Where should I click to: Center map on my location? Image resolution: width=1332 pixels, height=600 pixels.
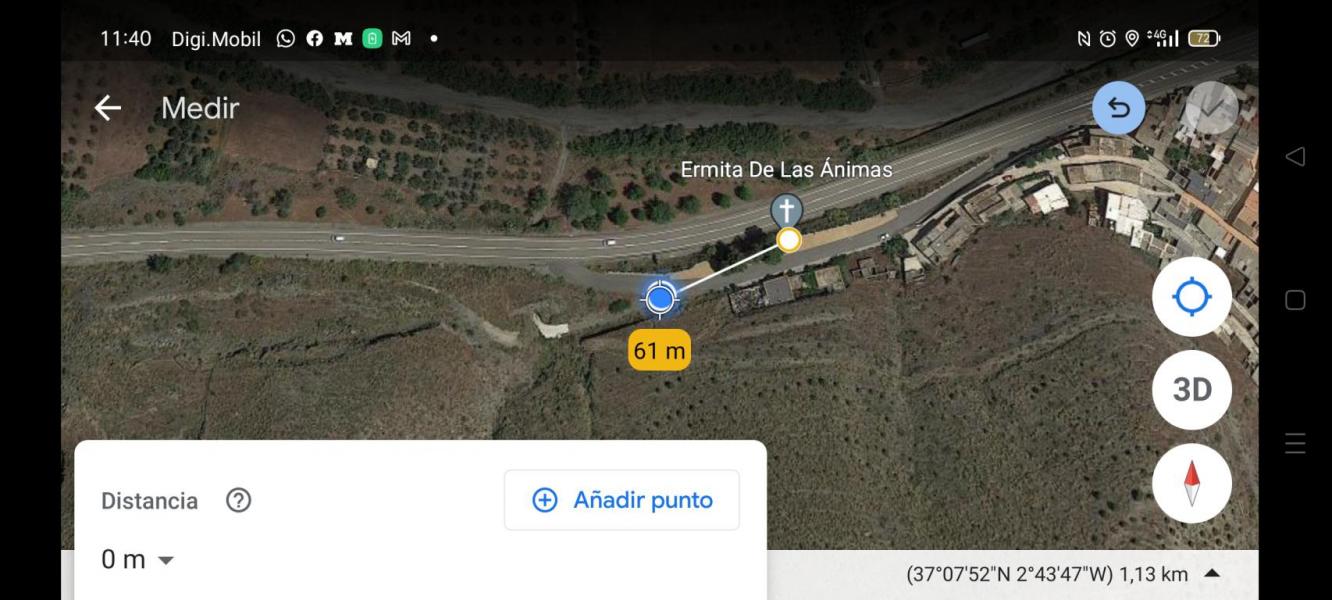tap(1192, 297)
